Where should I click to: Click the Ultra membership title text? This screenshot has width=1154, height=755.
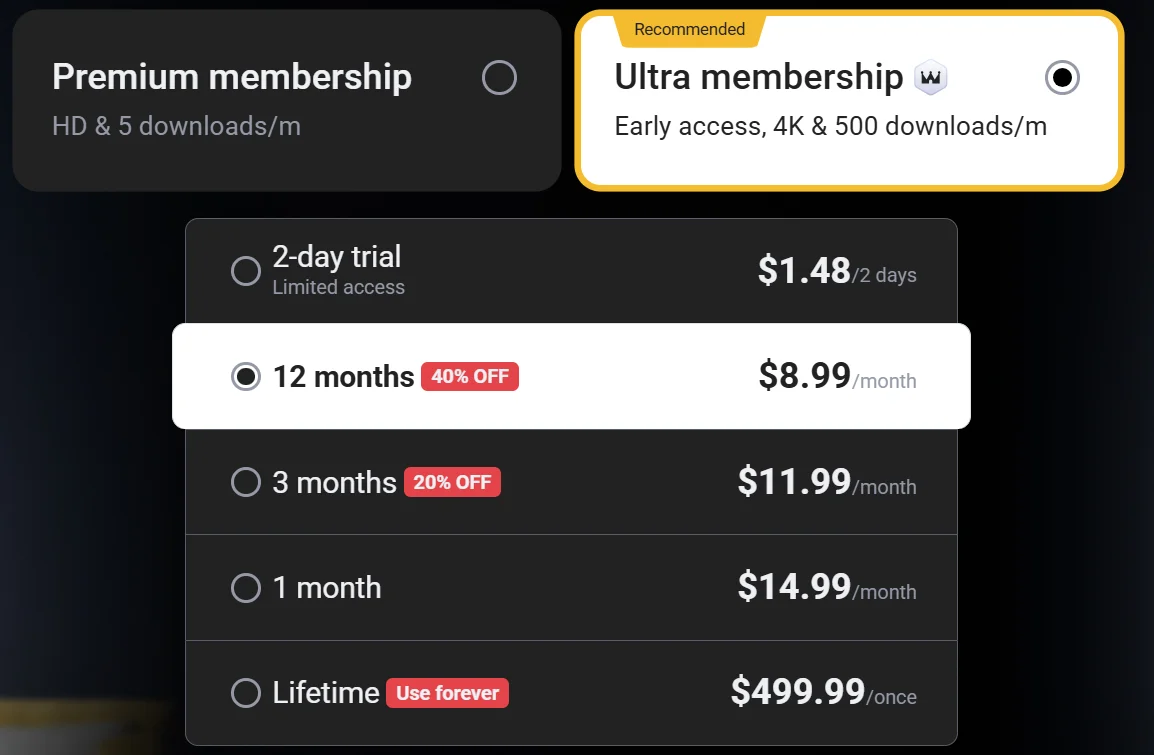759,77
